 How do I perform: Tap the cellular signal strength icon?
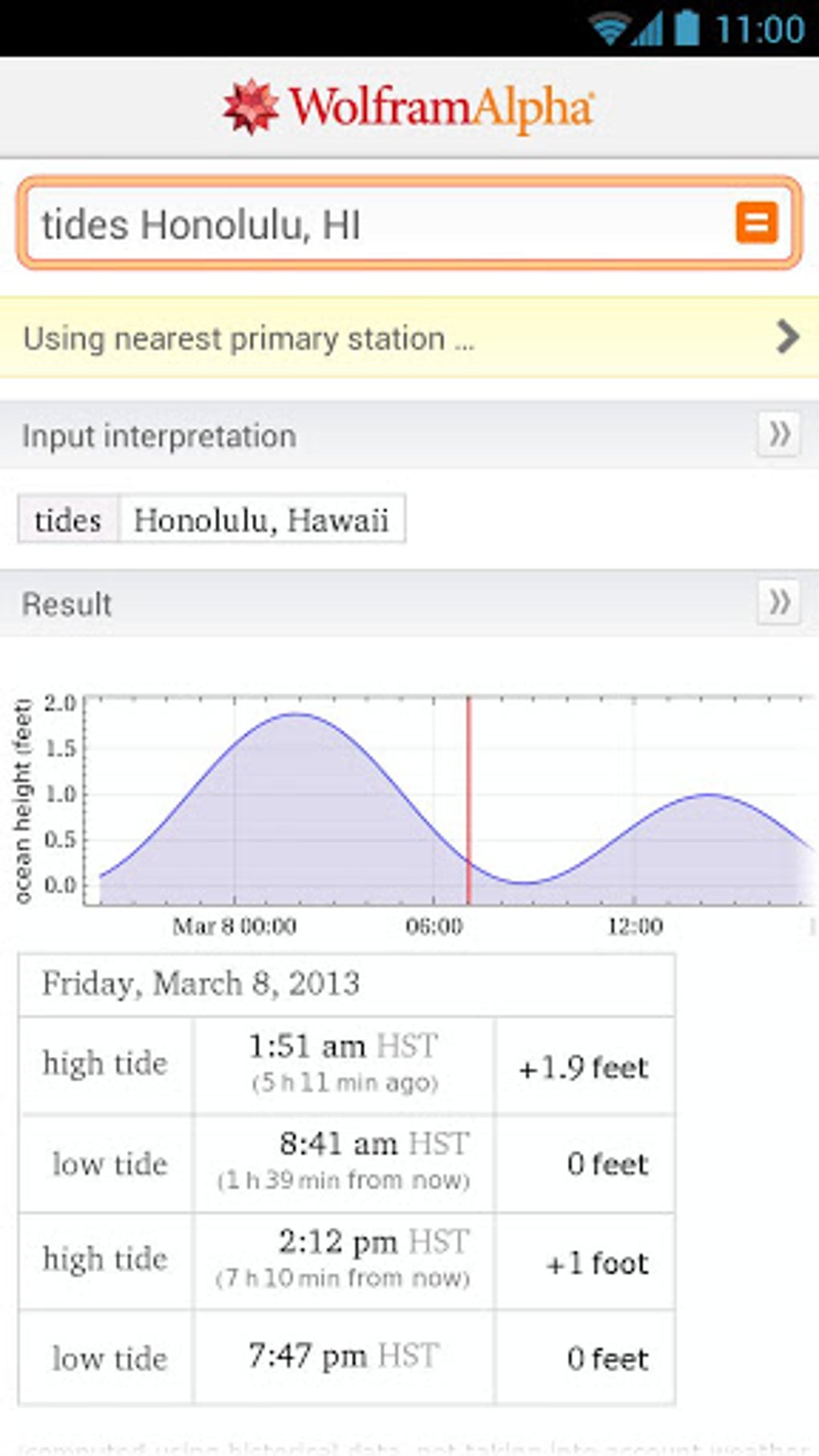coord(647,29)
